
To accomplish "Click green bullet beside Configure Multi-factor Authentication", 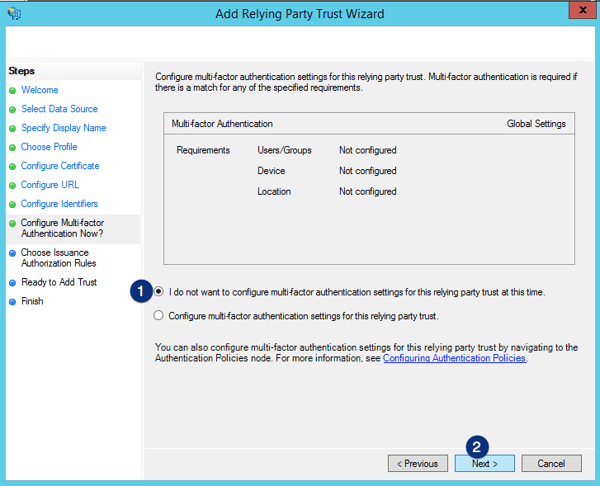I will (x=12, y=223).
